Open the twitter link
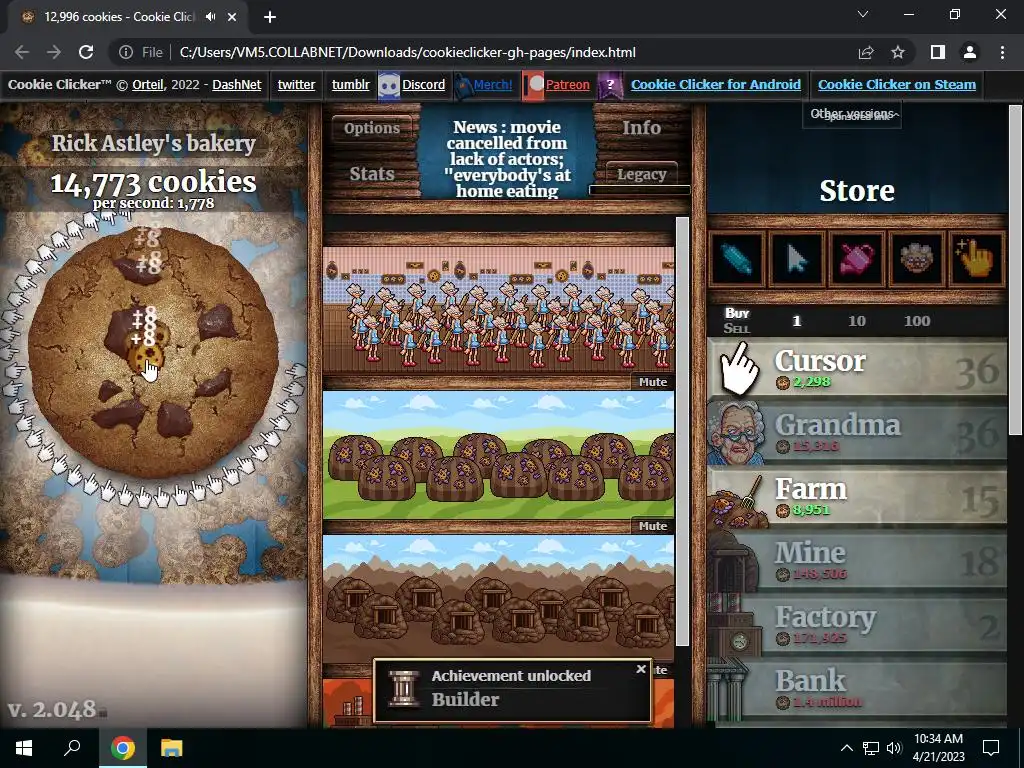Image resolution: width=1024 pixels, height=768 pixels. 296,84
